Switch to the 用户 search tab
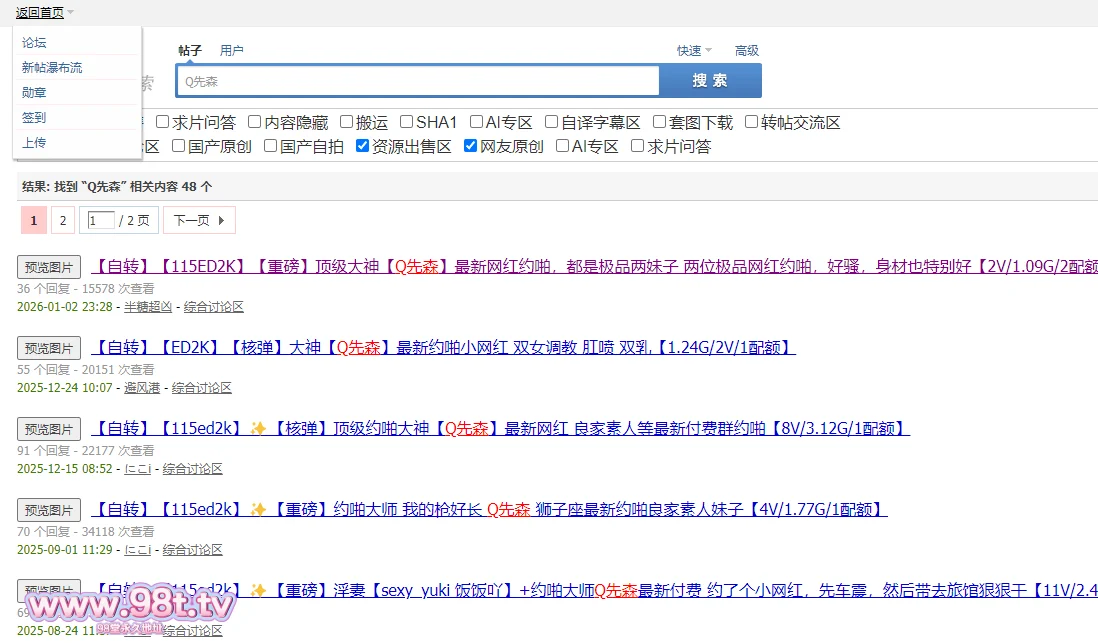 [x=231, y=50]
